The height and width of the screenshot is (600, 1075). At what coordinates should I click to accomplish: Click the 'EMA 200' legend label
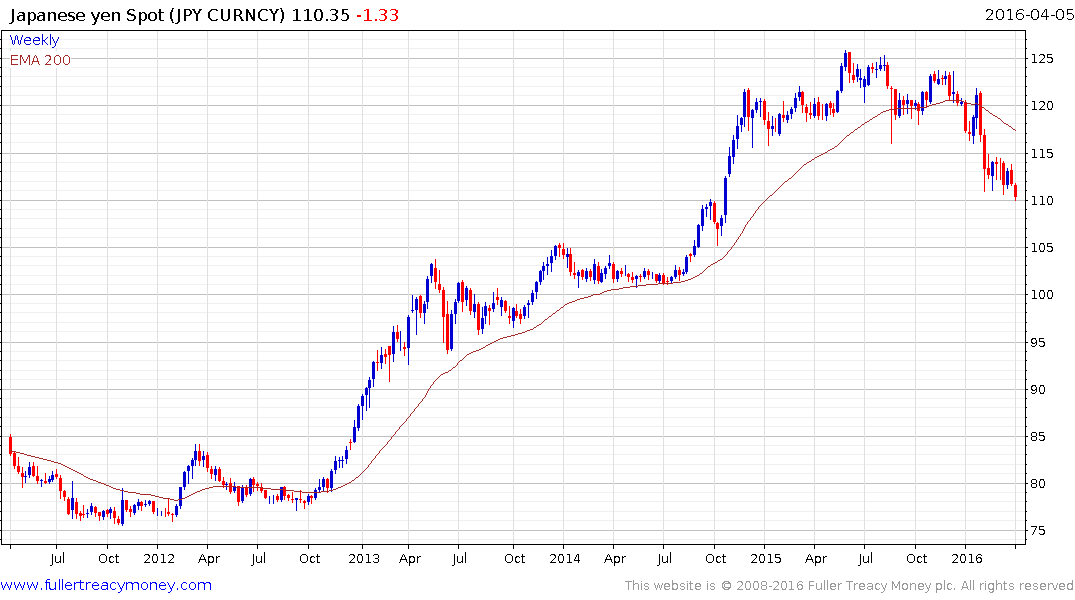(40, 60)
